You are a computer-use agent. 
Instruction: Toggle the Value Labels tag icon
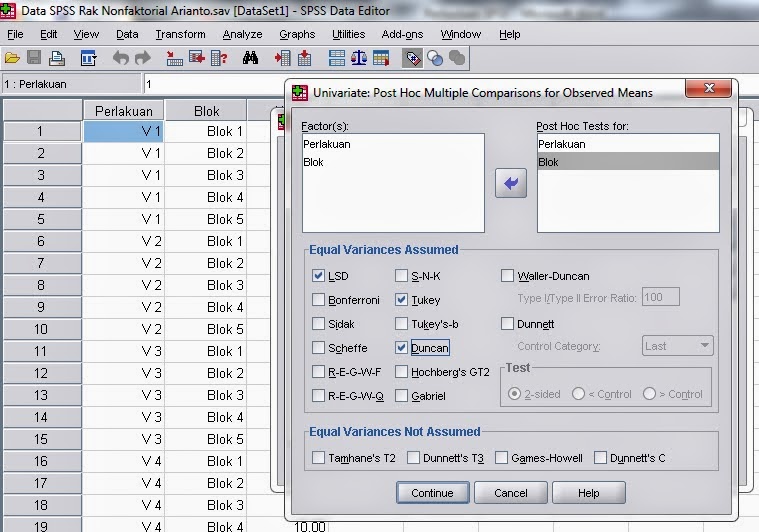412,59
